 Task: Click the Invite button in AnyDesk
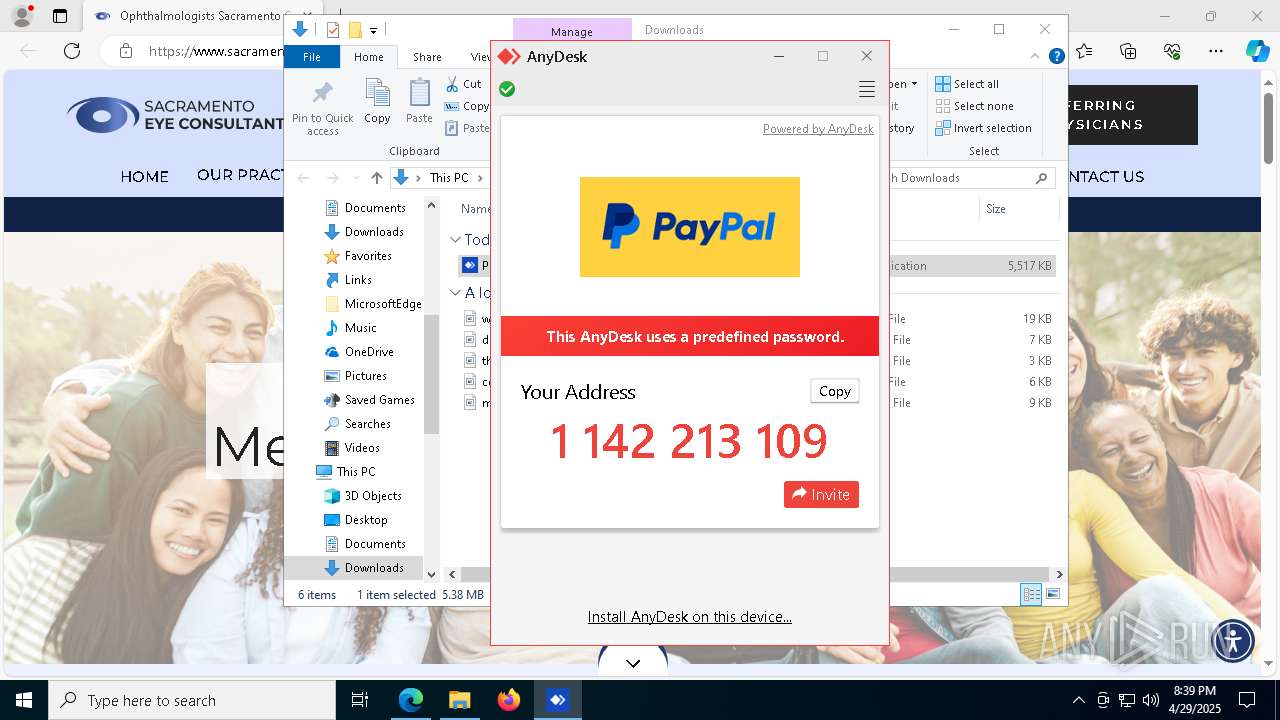coord(821,494)
